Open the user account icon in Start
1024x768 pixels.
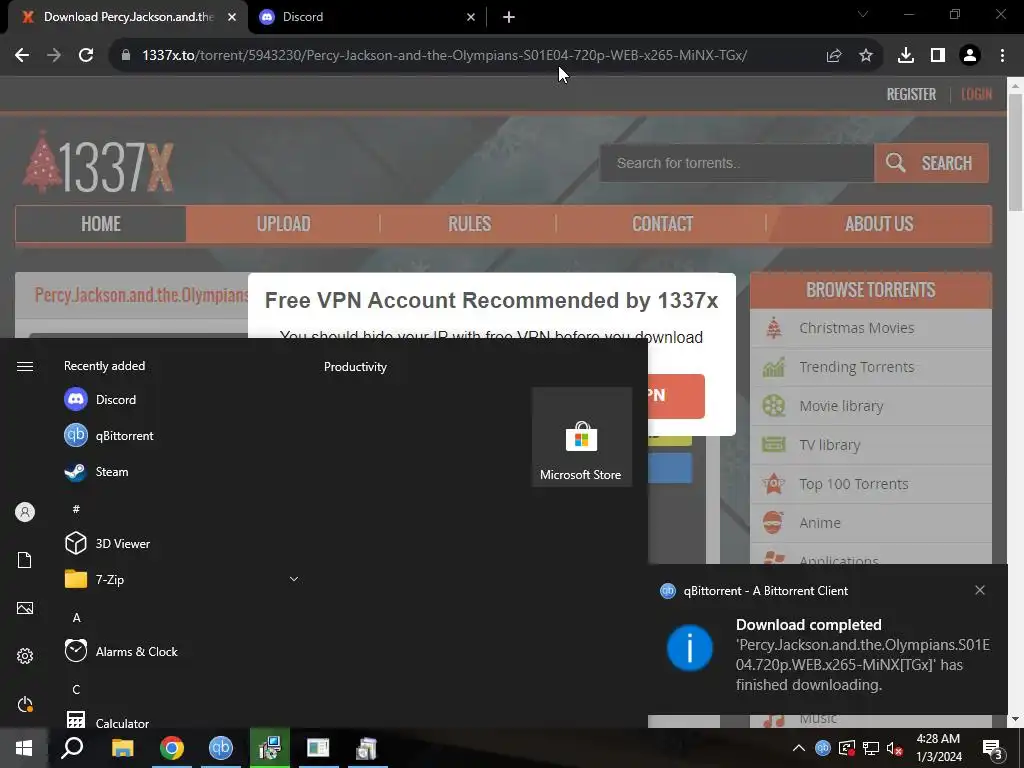[x=25, y=512]
